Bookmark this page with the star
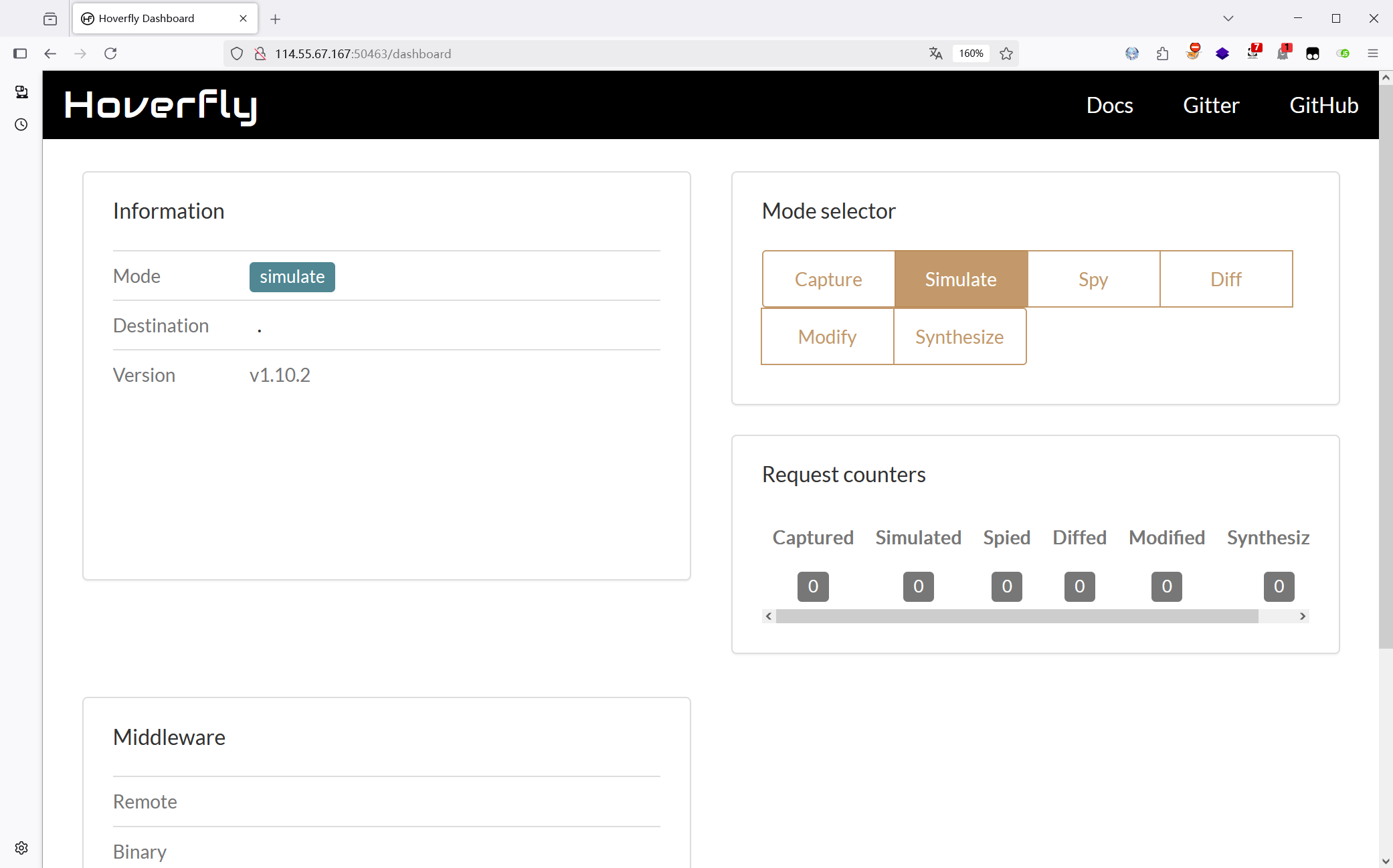This screenshot has width=1393, height=868. 1006,53
